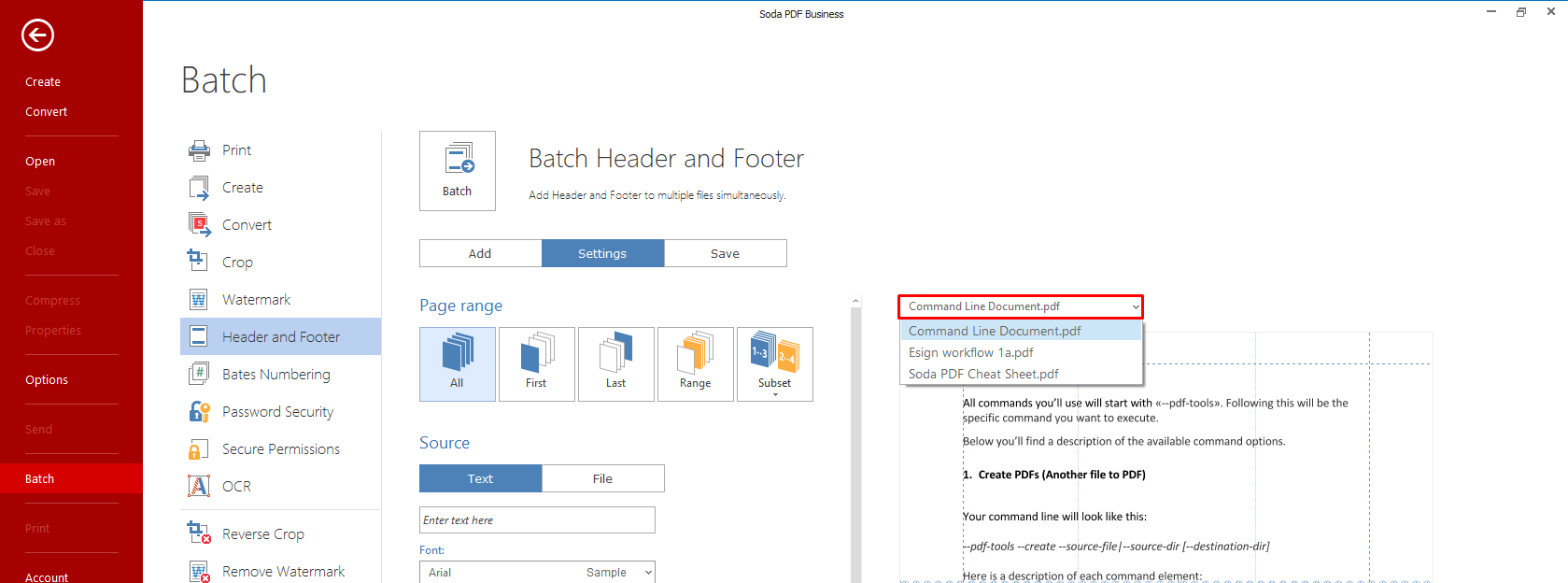Select the Create batch icon

(x=199, y=188)
